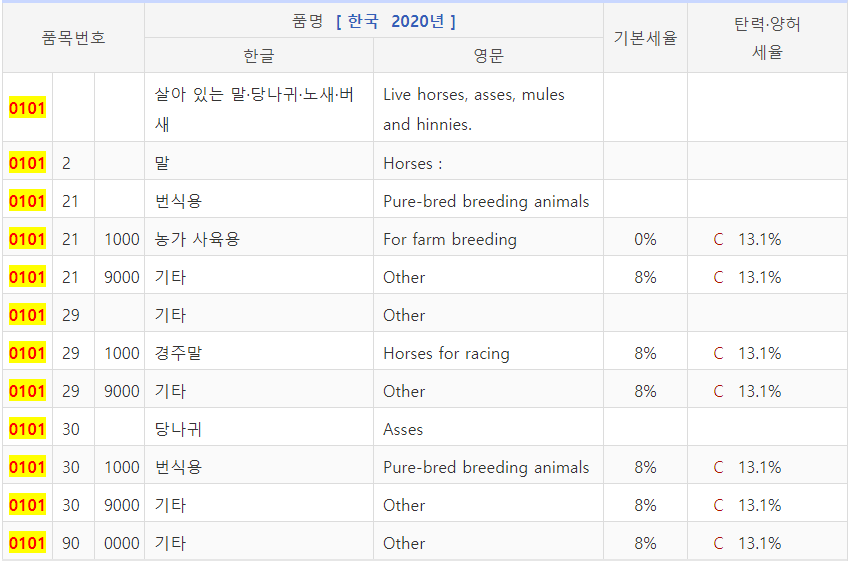Click C marker in 0101 29 9000 row
This screenshot has height=561, width=852.
click(x=718, y=391)
